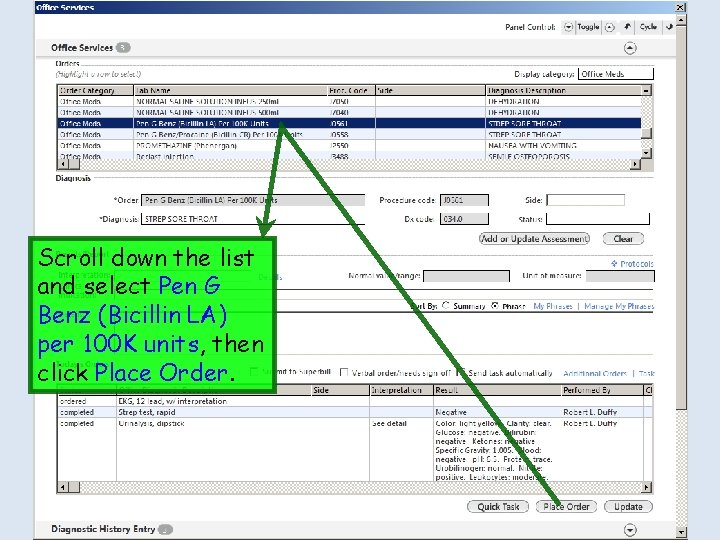
Task: Select the Pen G Benz (Bicillin LA) Per 100K Units row
Action: 349,124
